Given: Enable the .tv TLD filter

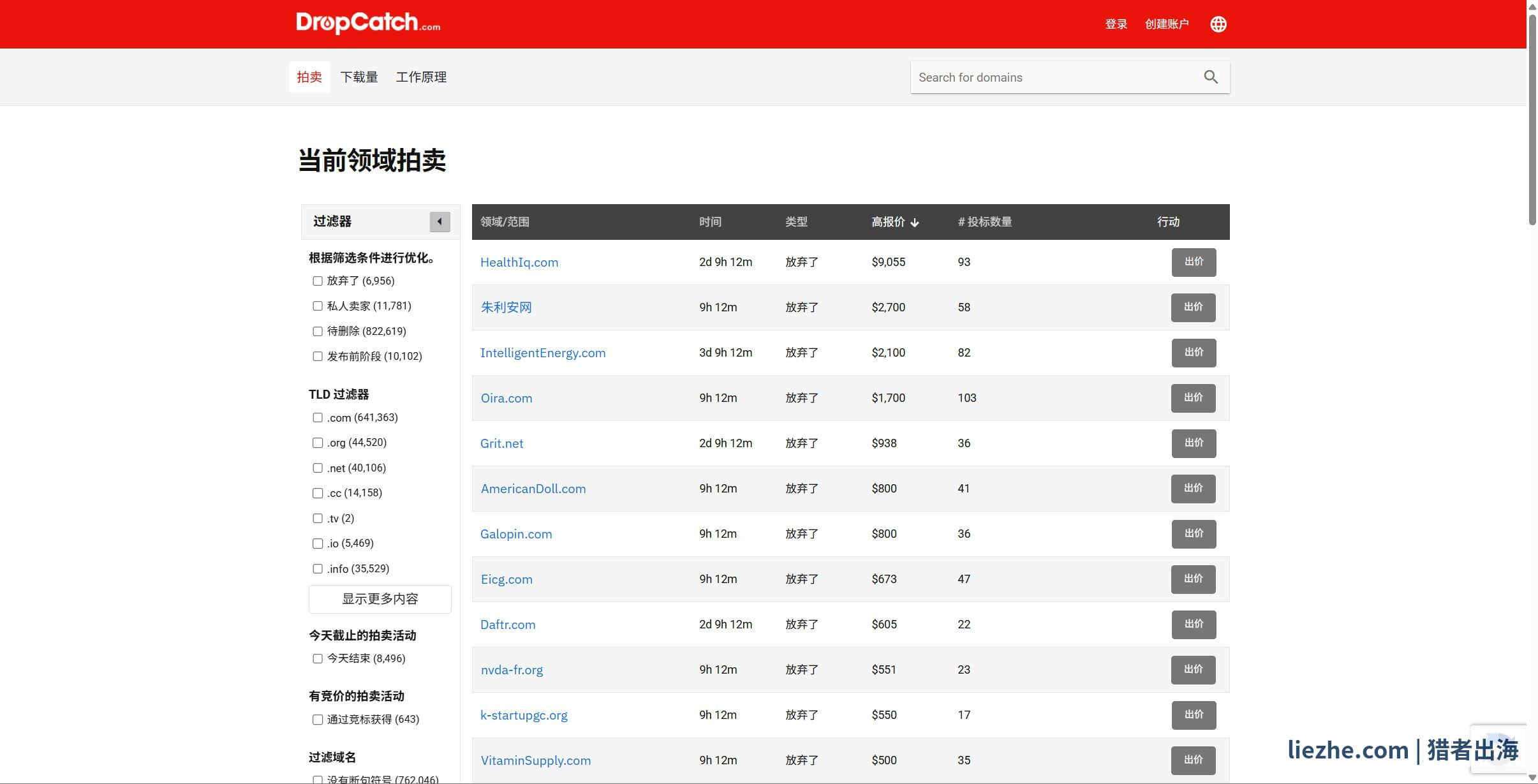Looking at the screenshot, I should click(x=318, y=519).
